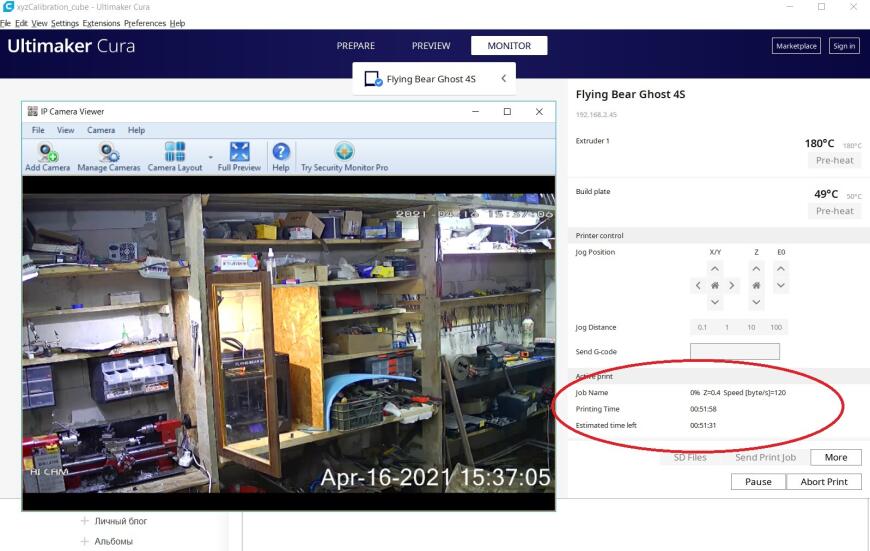This screenshot has height=551, width=870.
Task: Expand the Альбомы tree item
Action: 85,541
